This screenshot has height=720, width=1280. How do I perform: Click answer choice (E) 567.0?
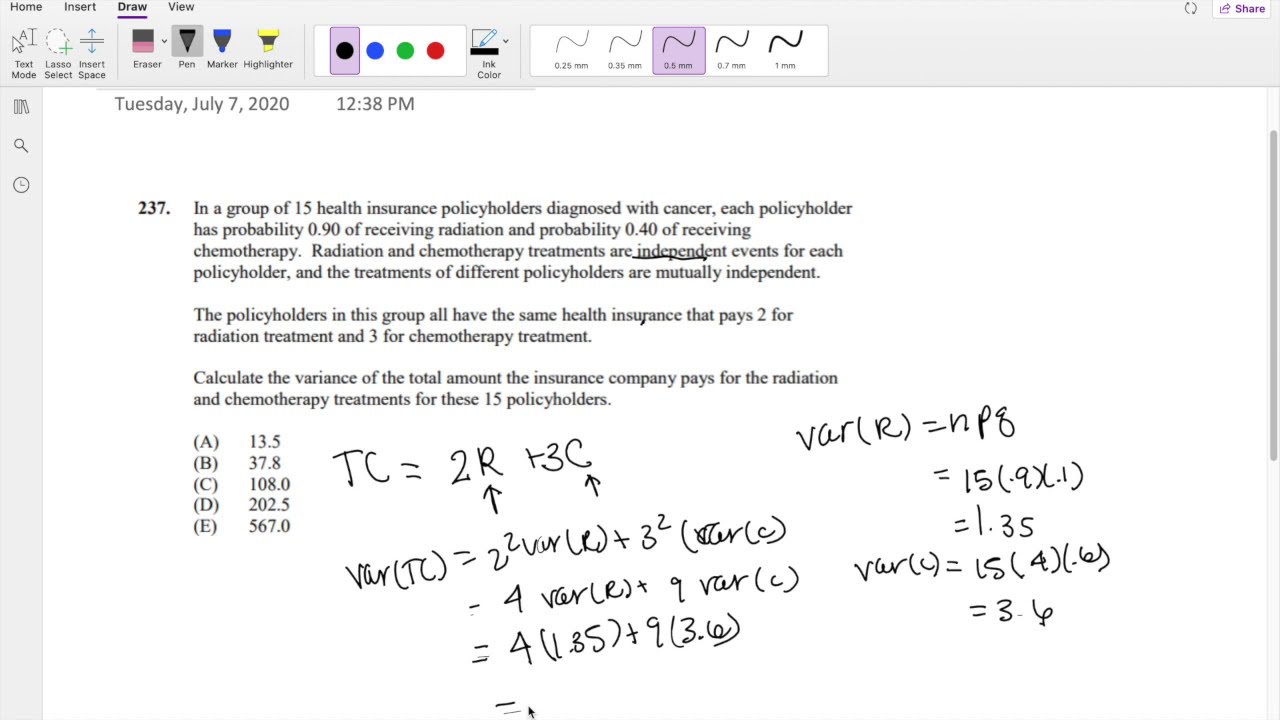click(242, 526)
